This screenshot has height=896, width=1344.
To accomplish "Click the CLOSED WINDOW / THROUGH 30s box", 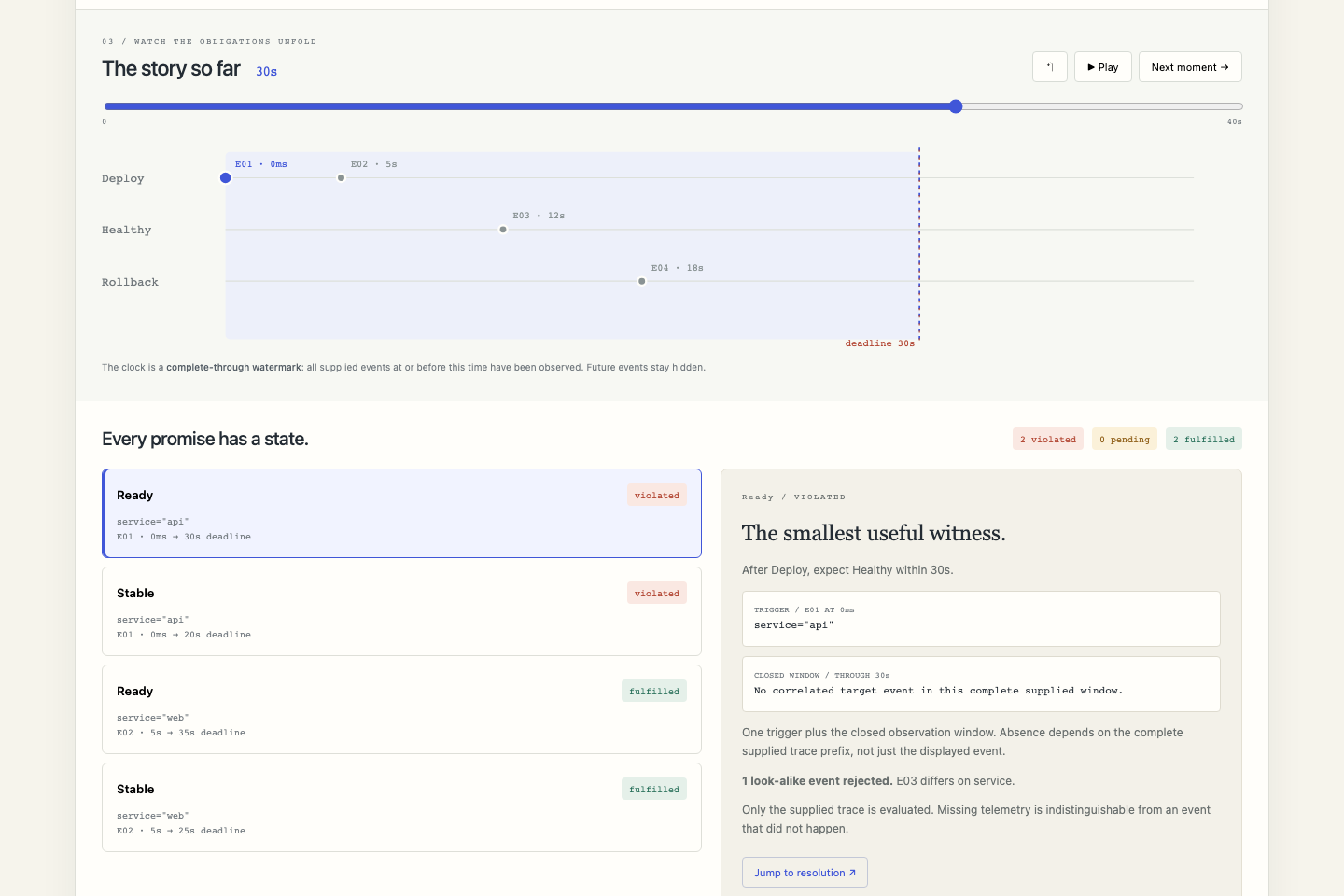I will [x=981, y=684].
